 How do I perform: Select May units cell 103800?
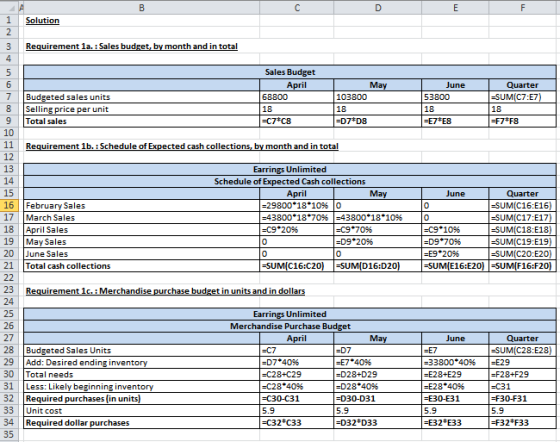378,97
